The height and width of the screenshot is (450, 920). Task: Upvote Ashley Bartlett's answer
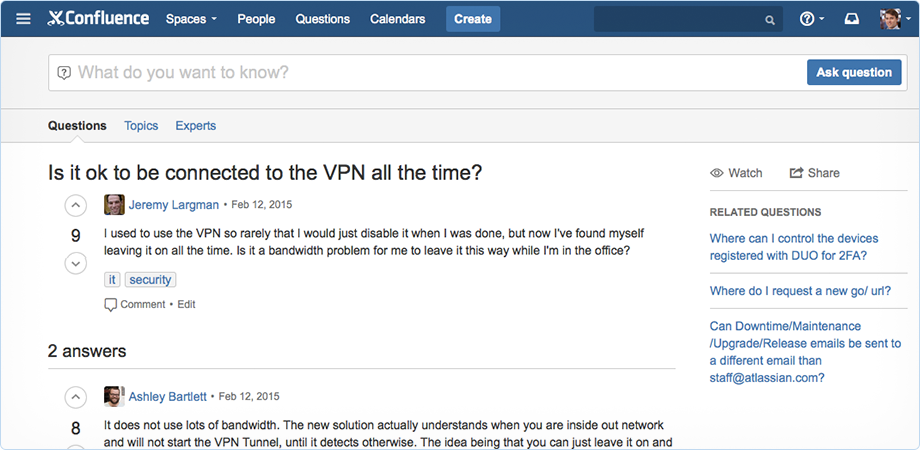(76, 397)
